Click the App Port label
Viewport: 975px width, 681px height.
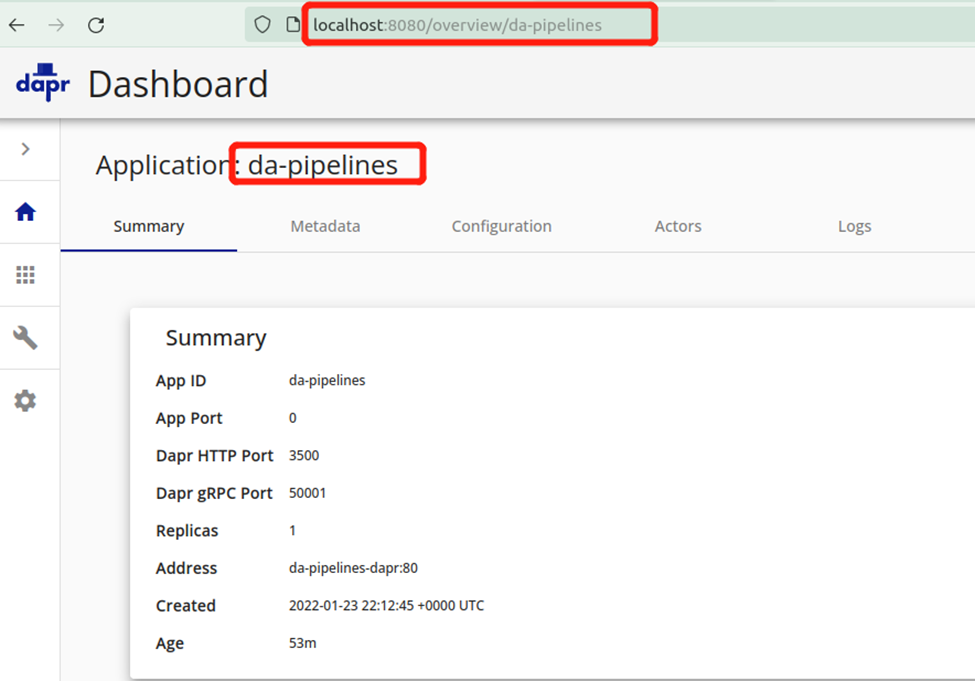coord(189,419)
